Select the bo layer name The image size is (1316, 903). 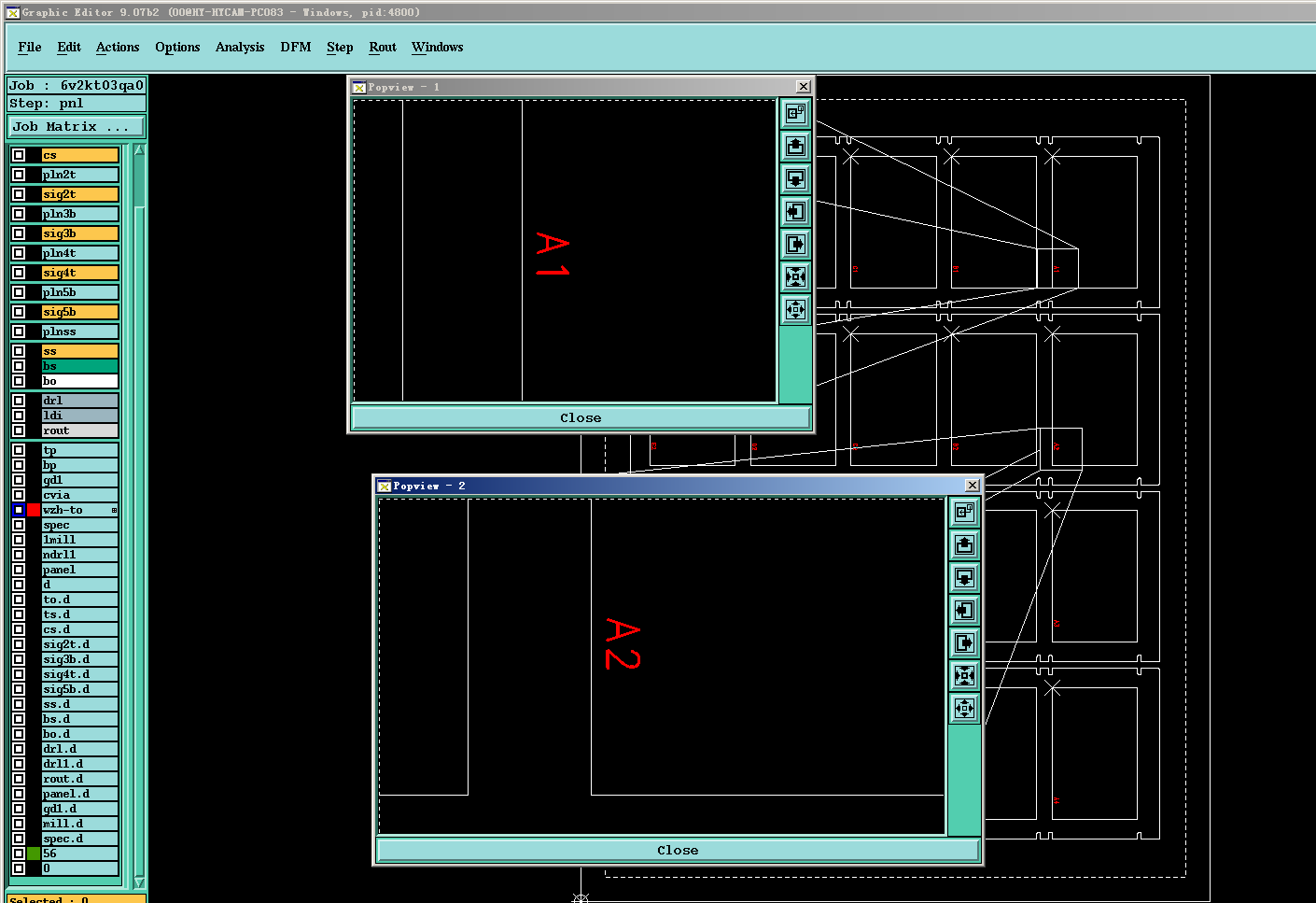coord(80,381)
